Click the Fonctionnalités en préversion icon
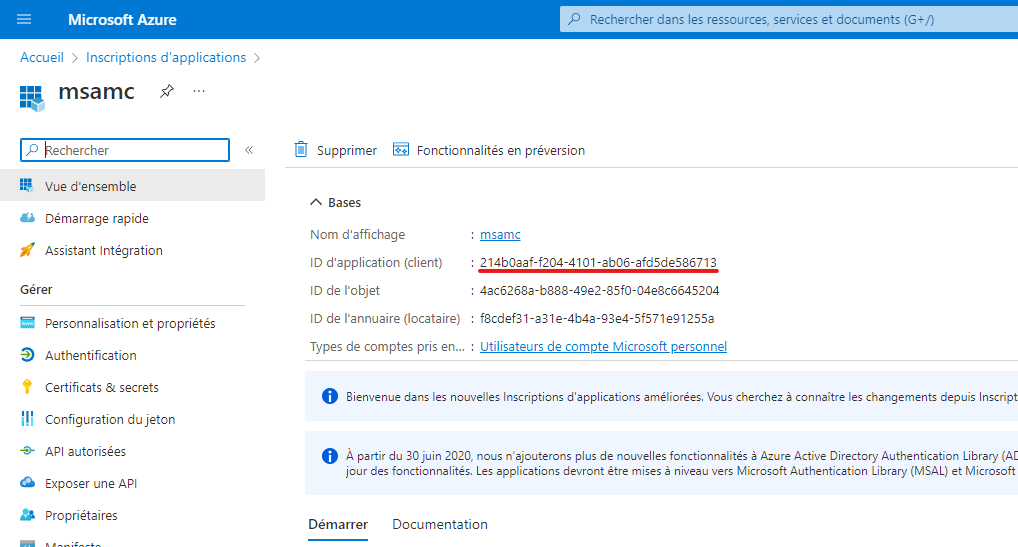The image size is (1018, 547). pyautogui.click(x=401, y=149)
